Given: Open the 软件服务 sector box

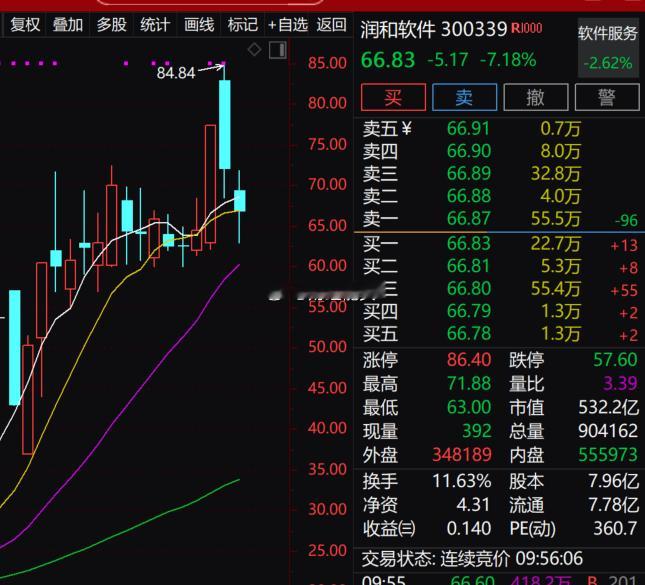Looking at the screenshot, I should tap(608, 47).
